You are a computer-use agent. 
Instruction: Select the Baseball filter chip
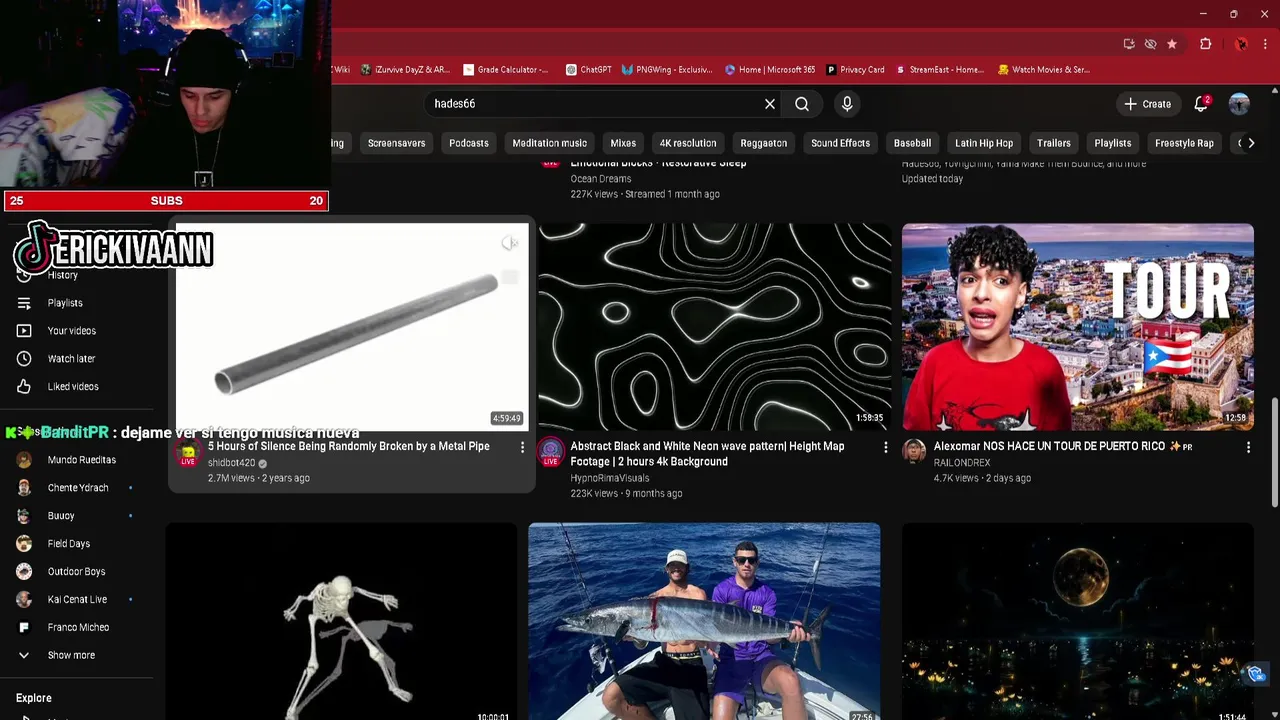(912, 143)
